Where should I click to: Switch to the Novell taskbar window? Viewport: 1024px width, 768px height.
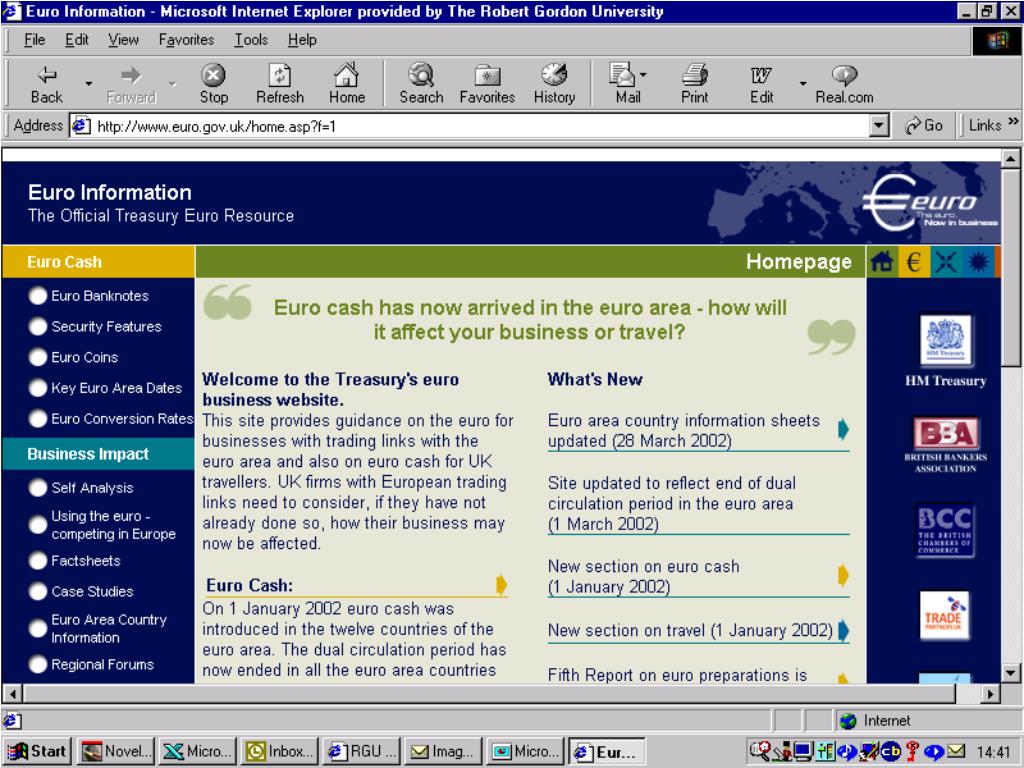[116, 752]
